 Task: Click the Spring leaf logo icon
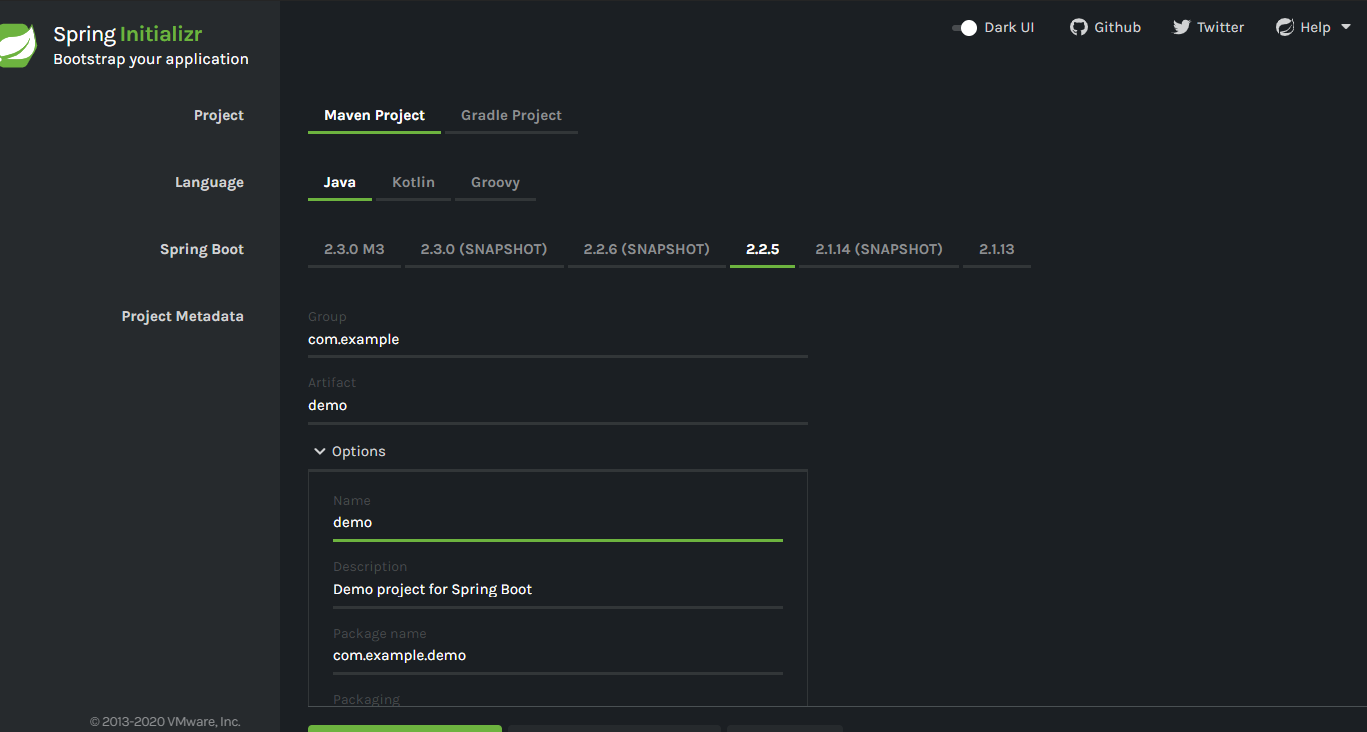pos(17,45)
